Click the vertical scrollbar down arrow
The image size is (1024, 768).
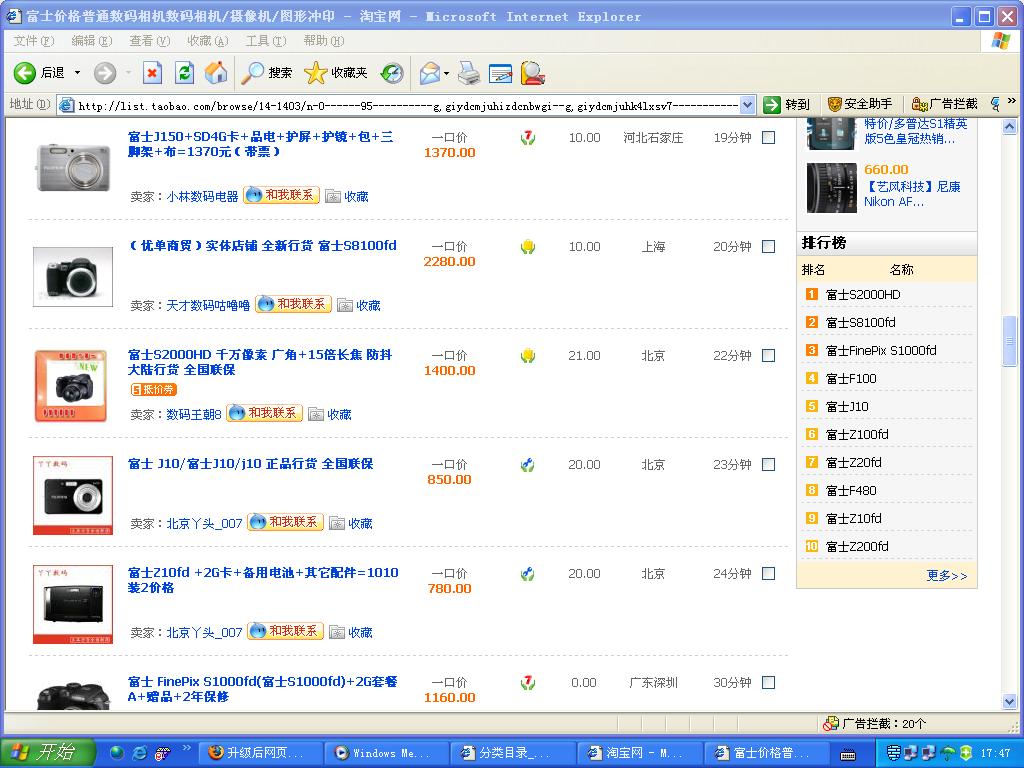tap(1010, 702)
